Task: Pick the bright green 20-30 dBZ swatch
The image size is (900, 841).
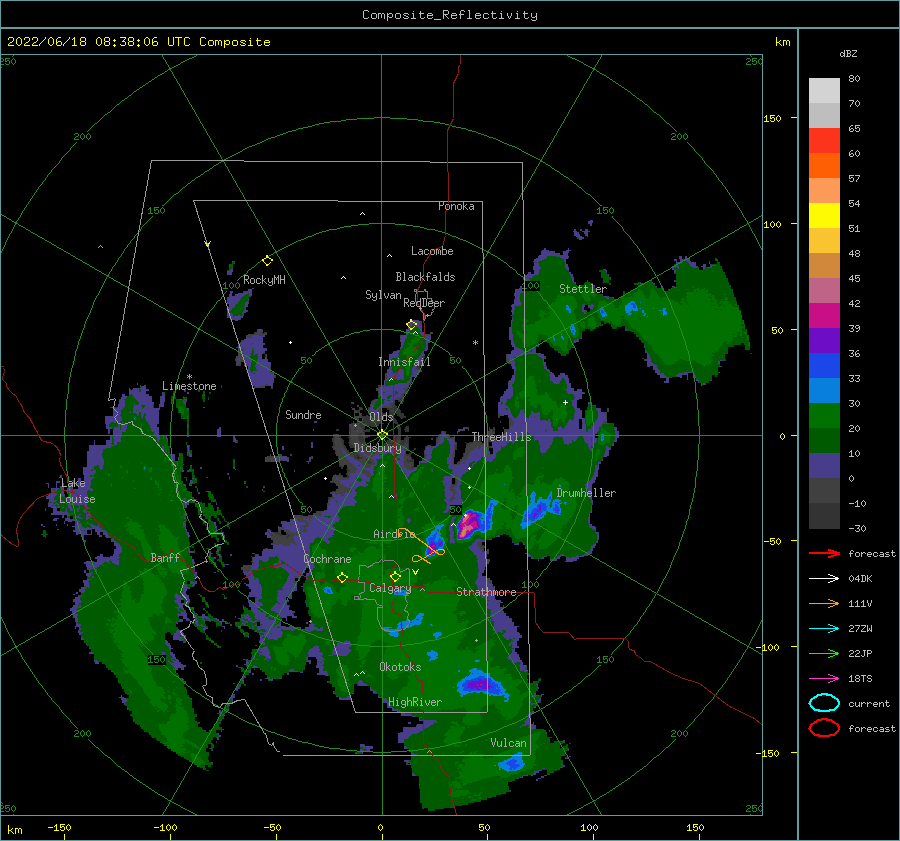Action: tap(824, 416)
